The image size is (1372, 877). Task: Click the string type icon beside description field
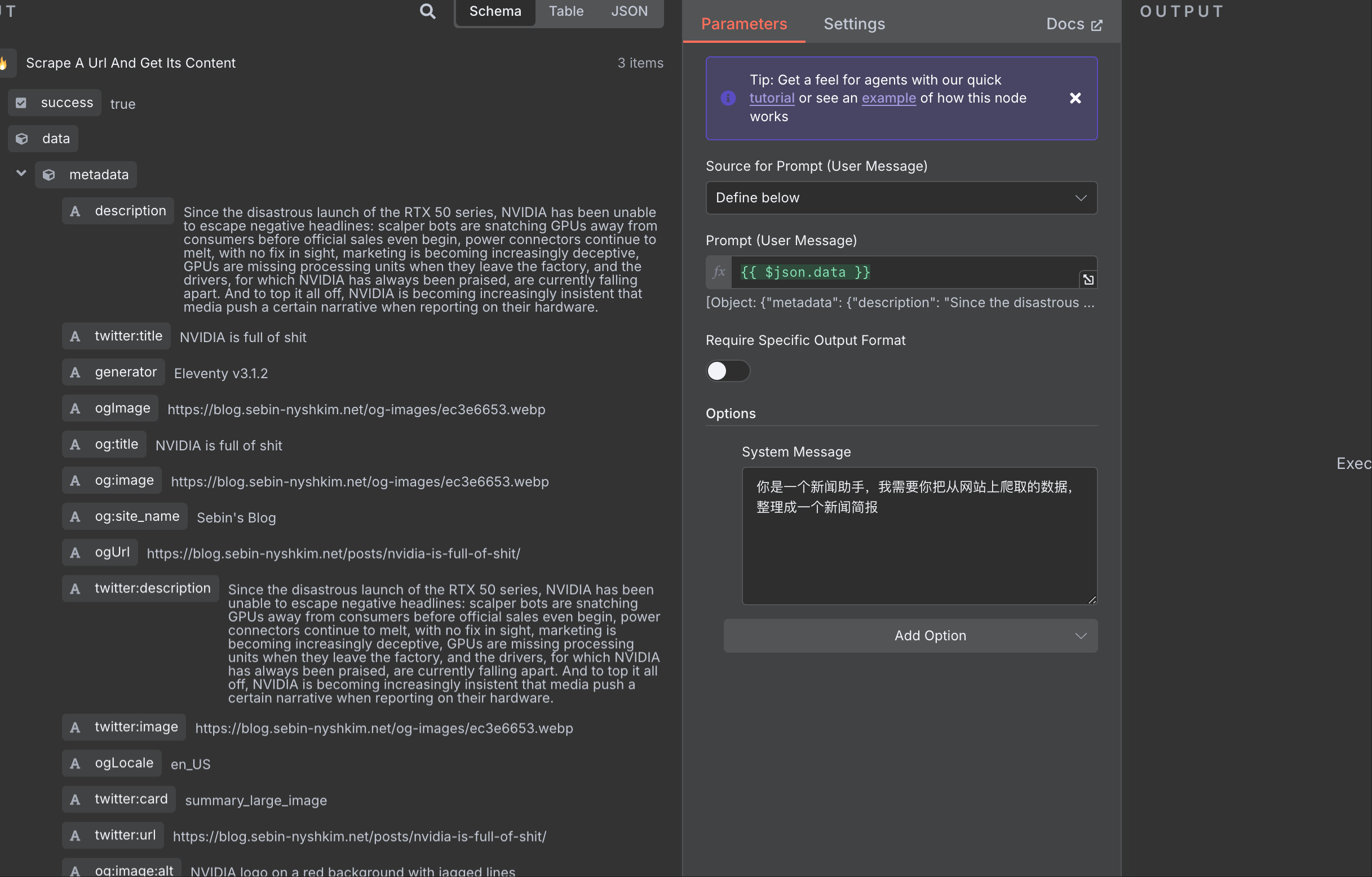point(74,211)
